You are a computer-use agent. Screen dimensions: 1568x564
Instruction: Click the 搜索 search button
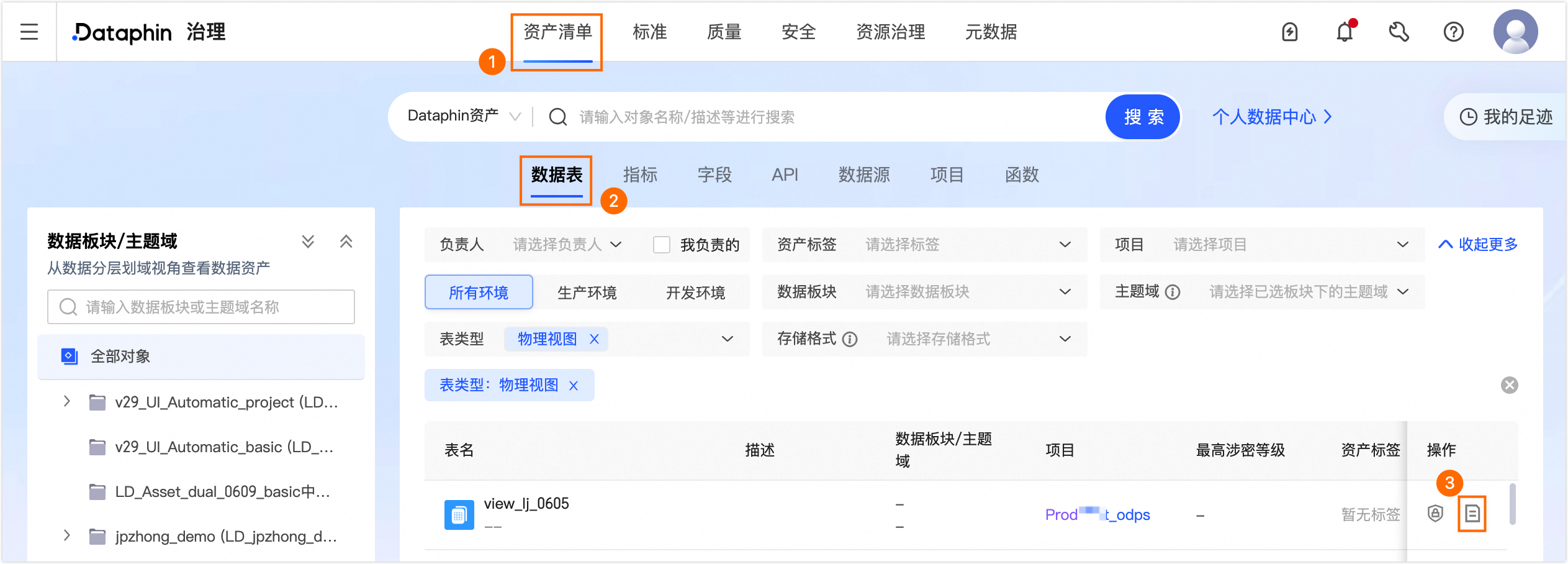(1142, 117)
